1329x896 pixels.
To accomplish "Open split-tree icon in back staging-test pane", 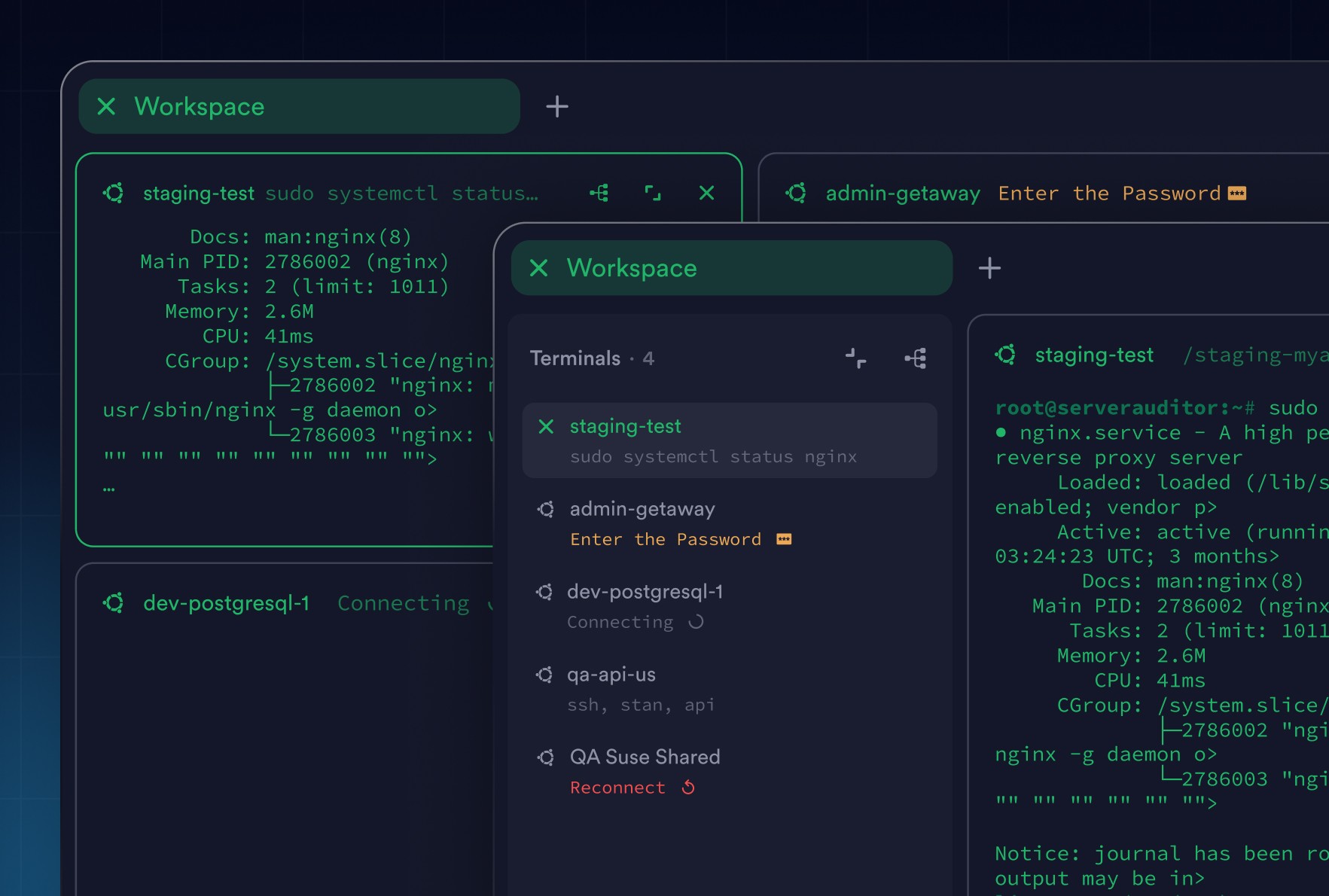I will pos(599,193).
